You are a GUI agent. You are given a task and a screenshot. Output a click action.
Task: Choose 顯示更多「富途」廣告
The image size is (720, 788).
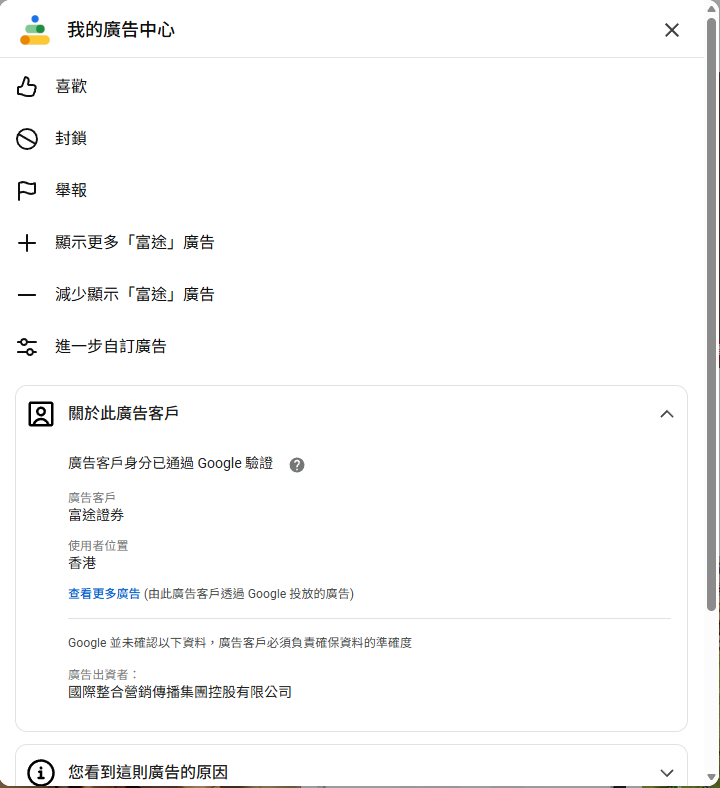pos(135,242)
